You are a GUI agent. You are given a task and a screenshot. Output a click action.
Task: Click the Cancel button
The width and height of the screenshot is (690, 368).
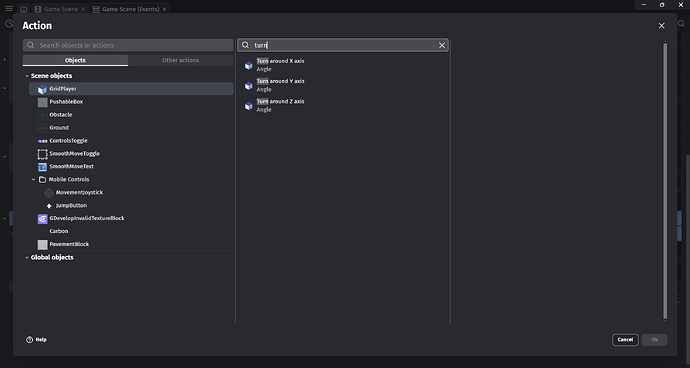pos(625,340)
